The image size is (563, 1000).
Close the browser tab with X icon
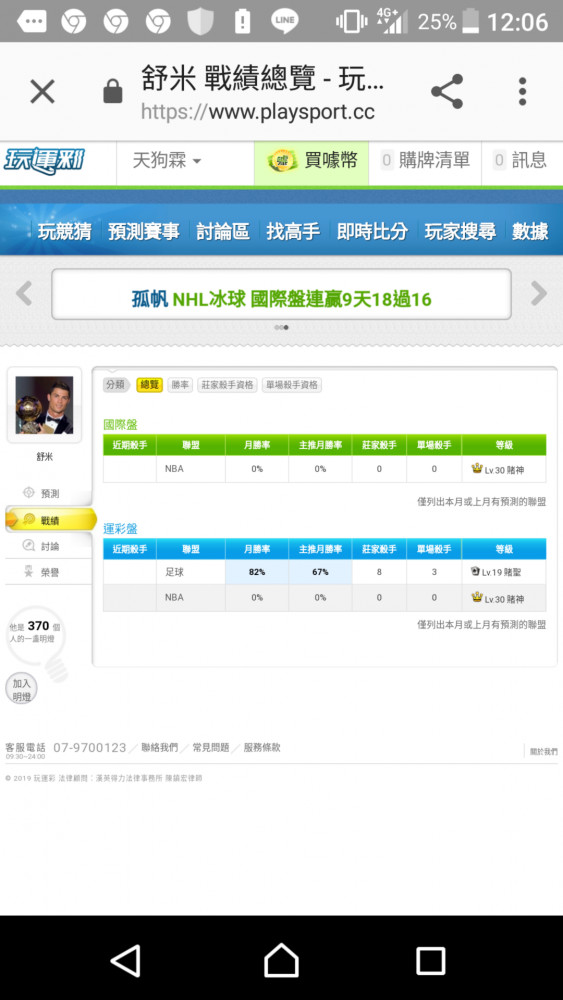coord(43,92)
